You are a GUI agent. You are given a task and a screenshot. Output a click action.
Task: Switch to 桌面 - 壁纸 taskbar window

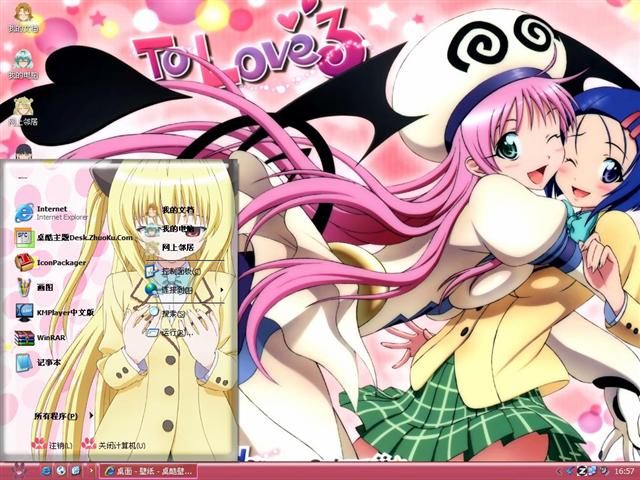point(148,471)
